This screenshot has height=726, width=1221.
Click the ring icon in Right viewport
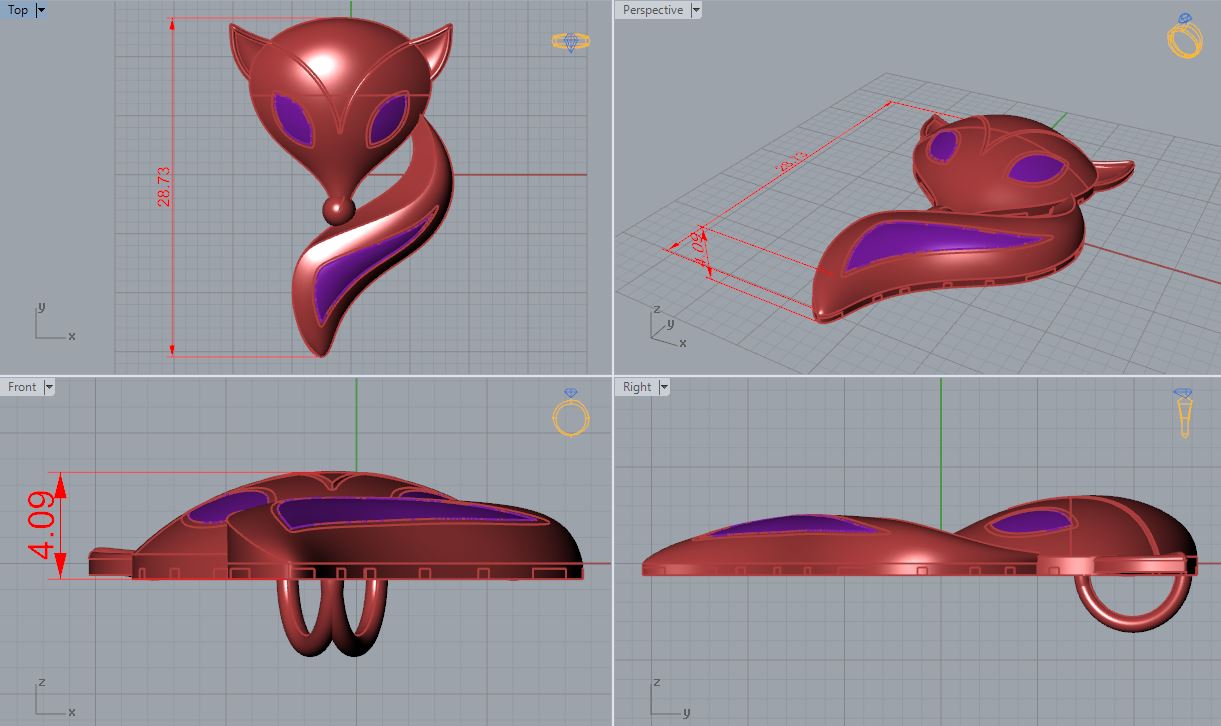click(1185, 412)
